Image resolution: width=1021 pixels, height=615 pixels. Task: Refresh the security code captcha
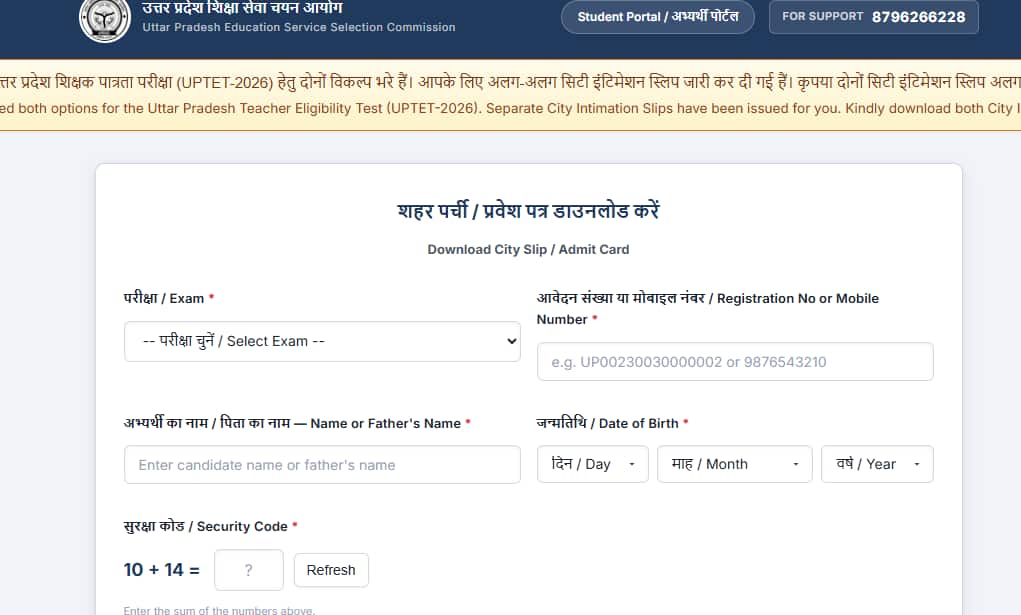pos(331,570)
